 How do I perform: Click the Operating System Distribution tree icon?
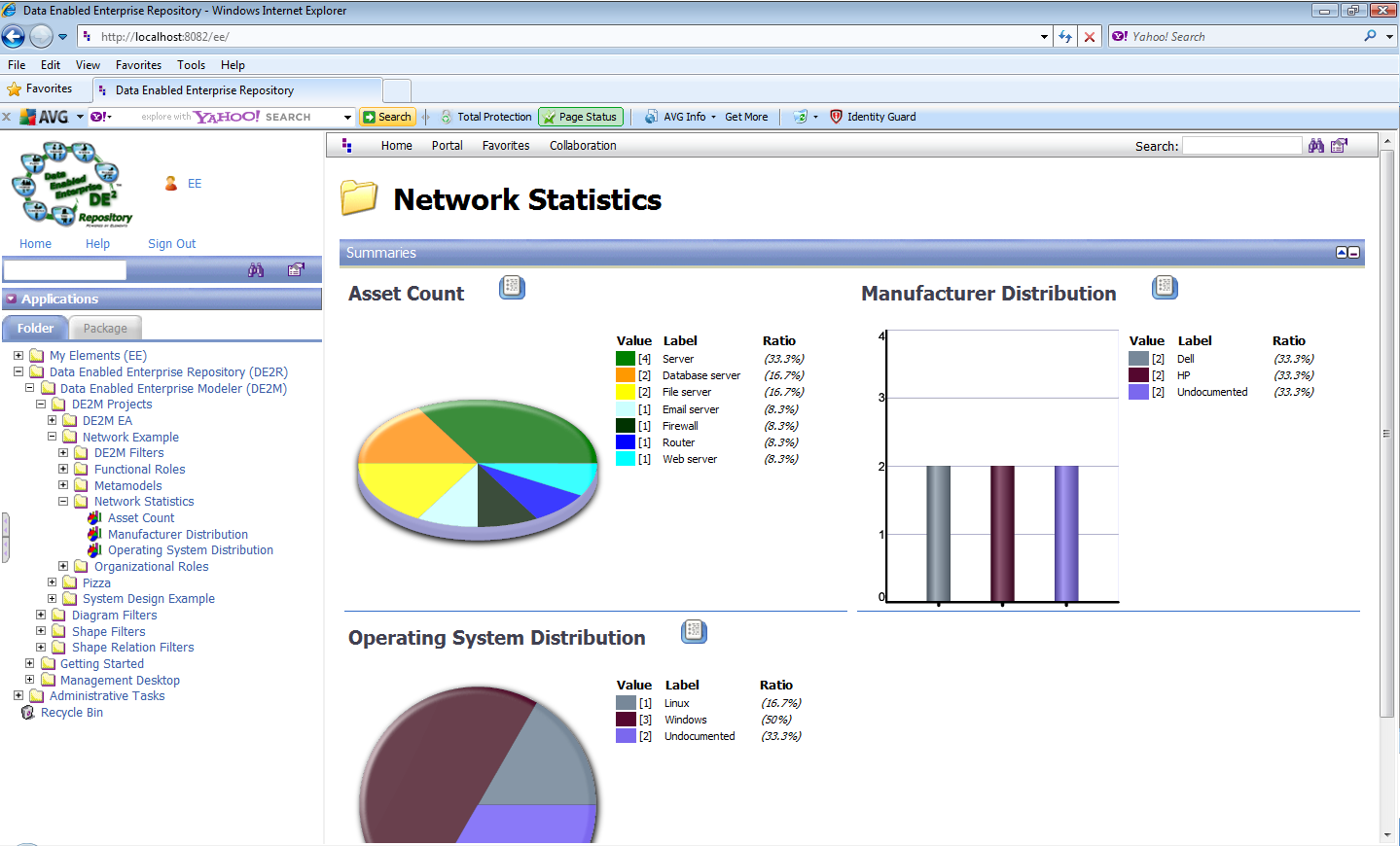tap(94, 550)
